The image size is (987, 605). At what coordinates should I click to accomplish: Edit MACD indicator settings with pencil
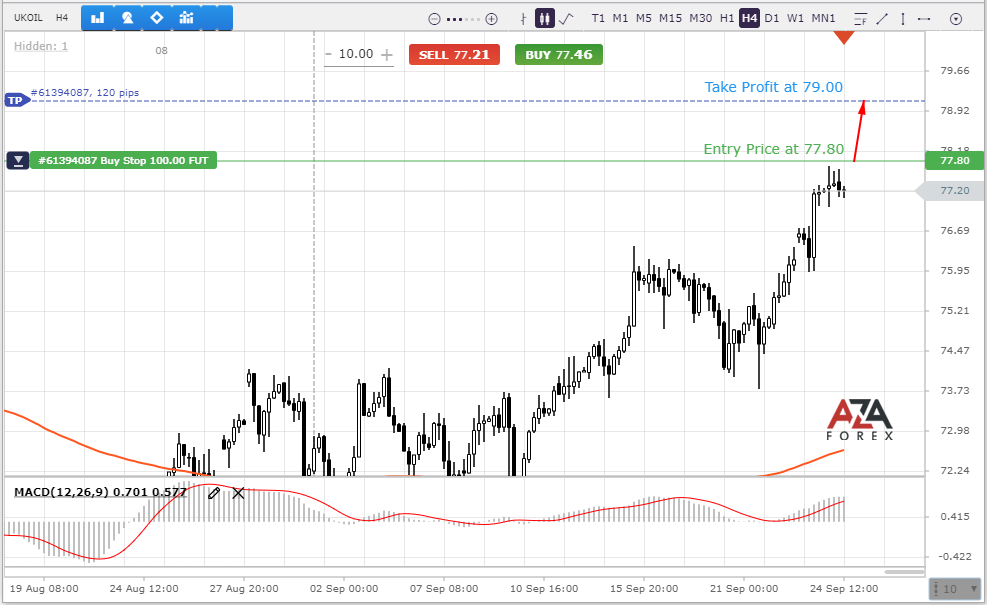pos(213,492)
